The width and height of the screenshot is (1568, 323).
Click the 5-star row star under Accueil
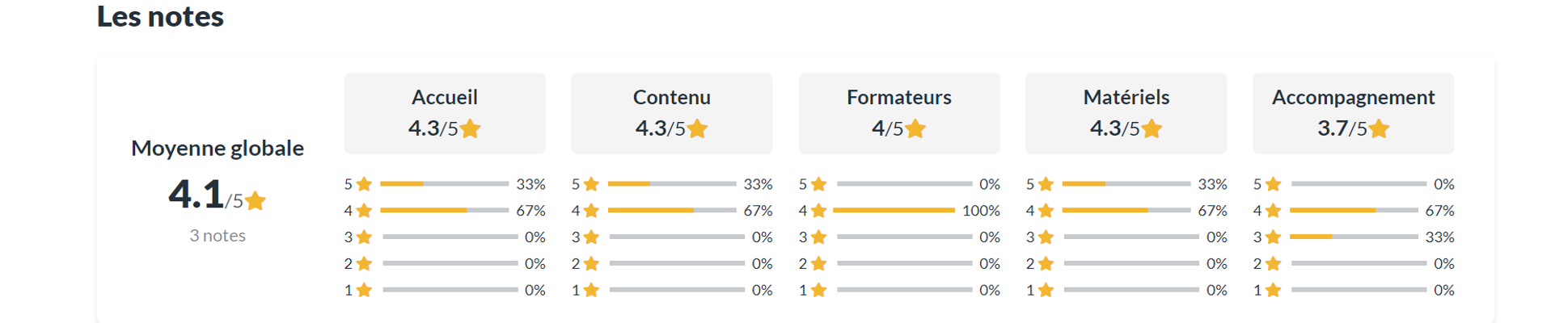pyautogui.click(x=364, y=184)
